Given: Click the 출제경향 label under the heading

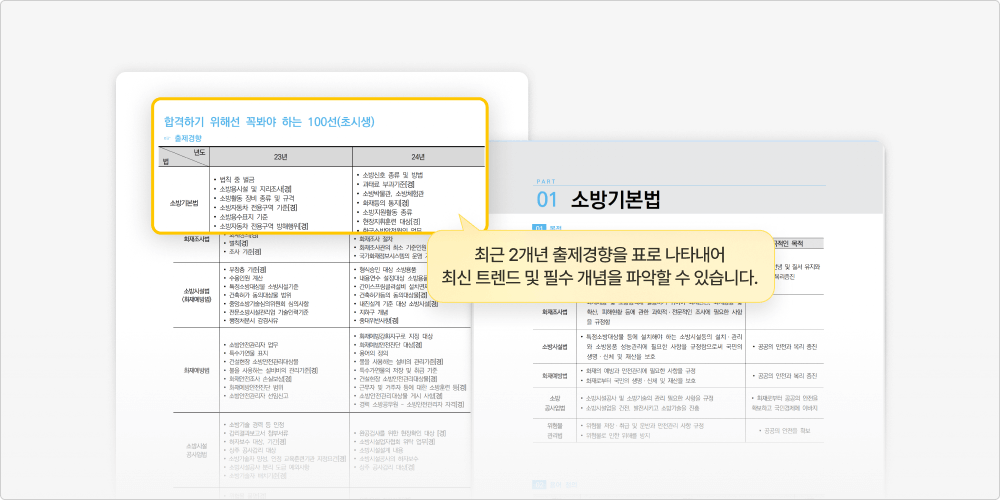Looking at the screenshot, I should [186, 138].
